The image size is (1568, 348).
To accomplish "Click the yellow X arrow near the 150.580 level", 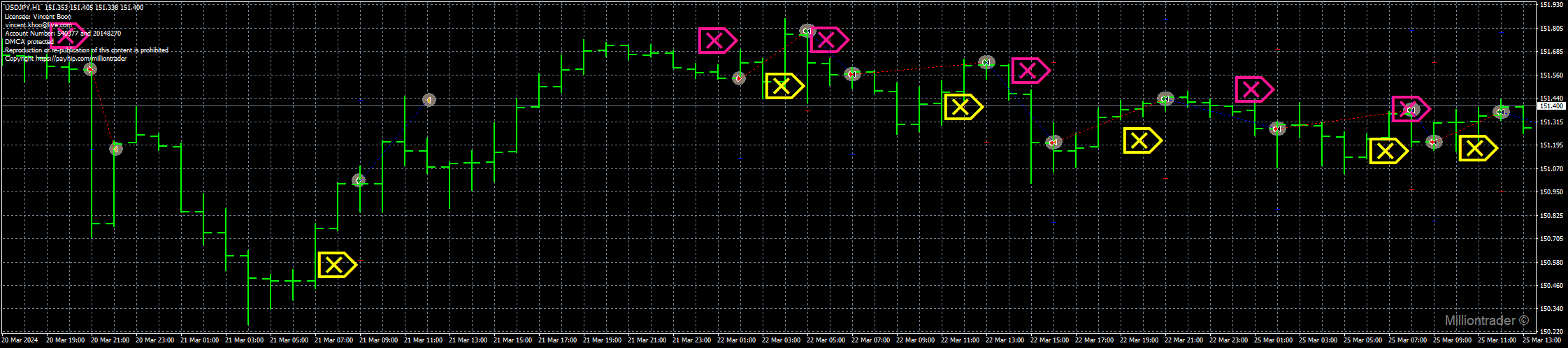I will [337, 264].
